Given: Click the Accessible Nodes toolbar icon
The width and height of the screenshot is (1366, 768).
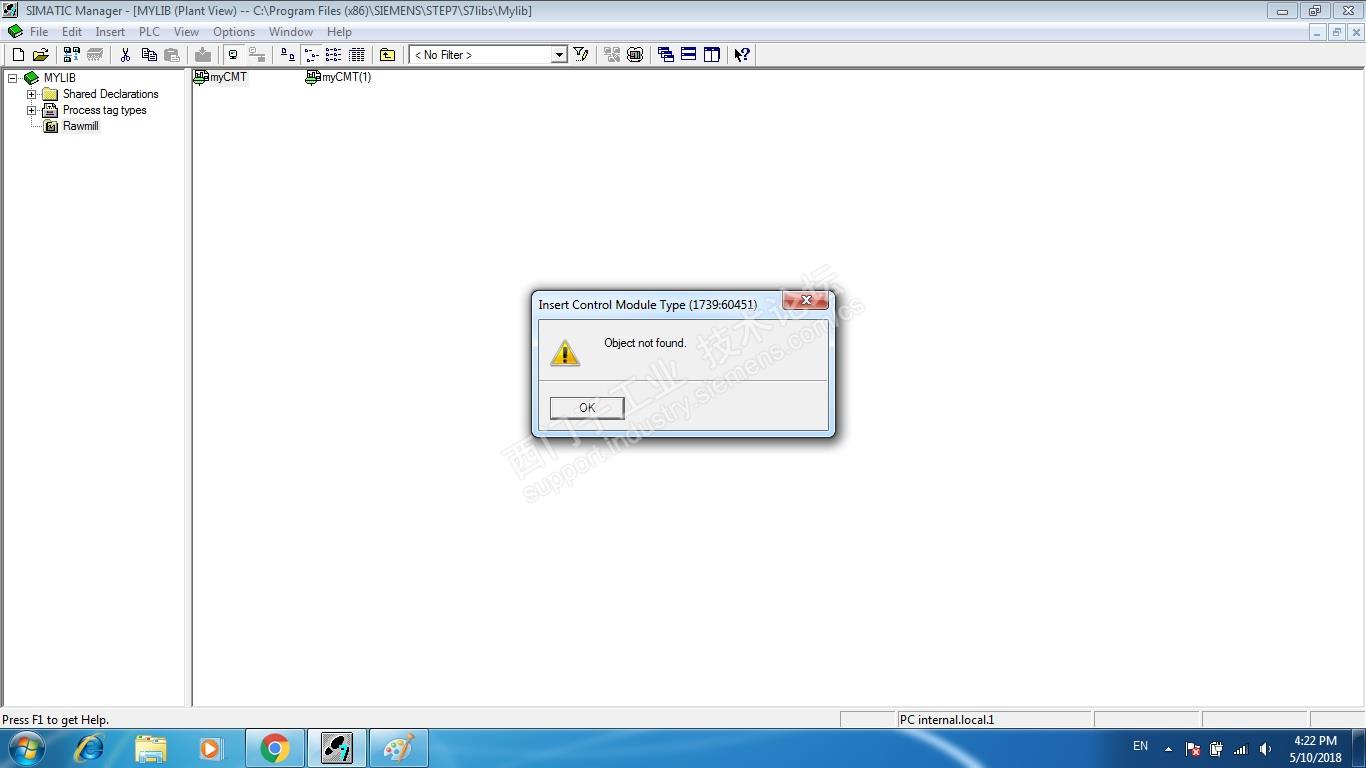Looking at the screenshot, I should point(72,55).
